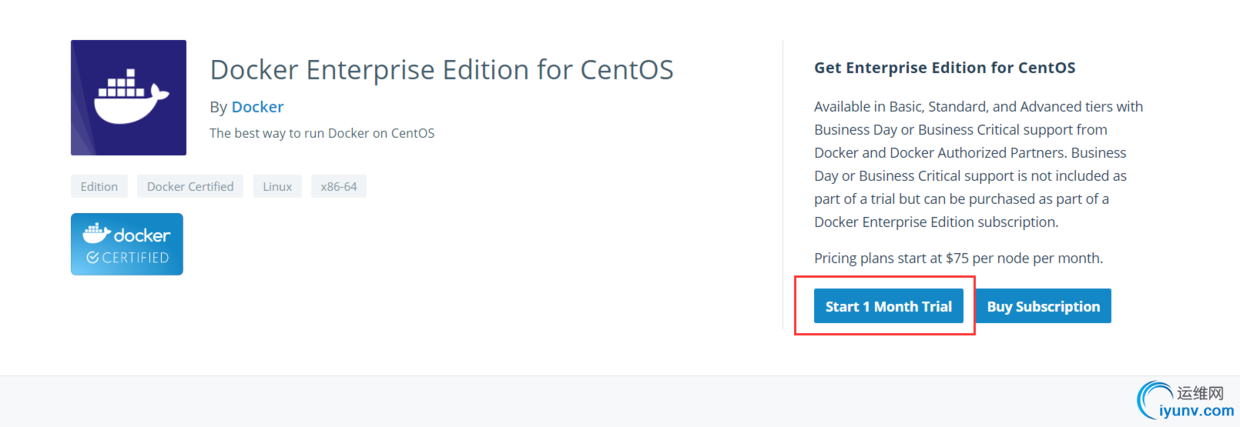The height and width of the screenshot is (427, 1240).
Task: Click the checkmark icon beside CERTIFIED text
Action: (x=93, y=258)
